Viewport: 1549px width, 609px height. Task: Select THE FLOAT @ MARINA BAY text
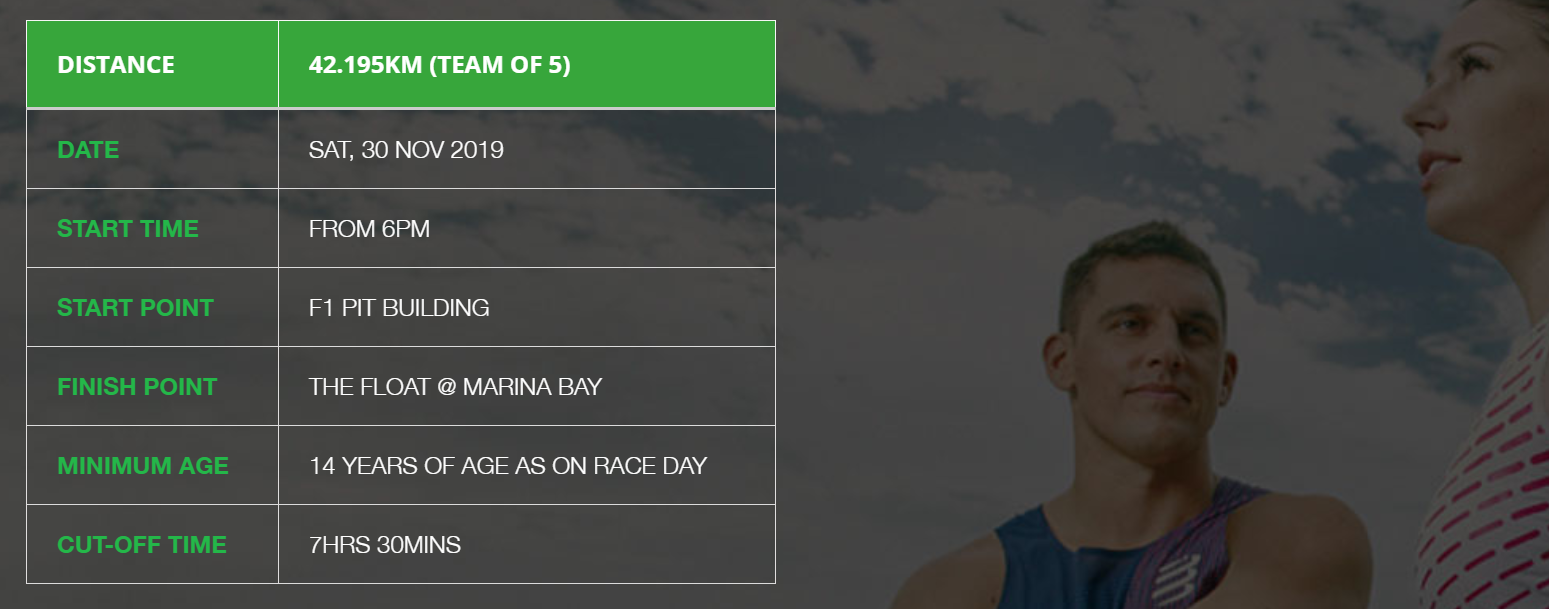(455, 387)
